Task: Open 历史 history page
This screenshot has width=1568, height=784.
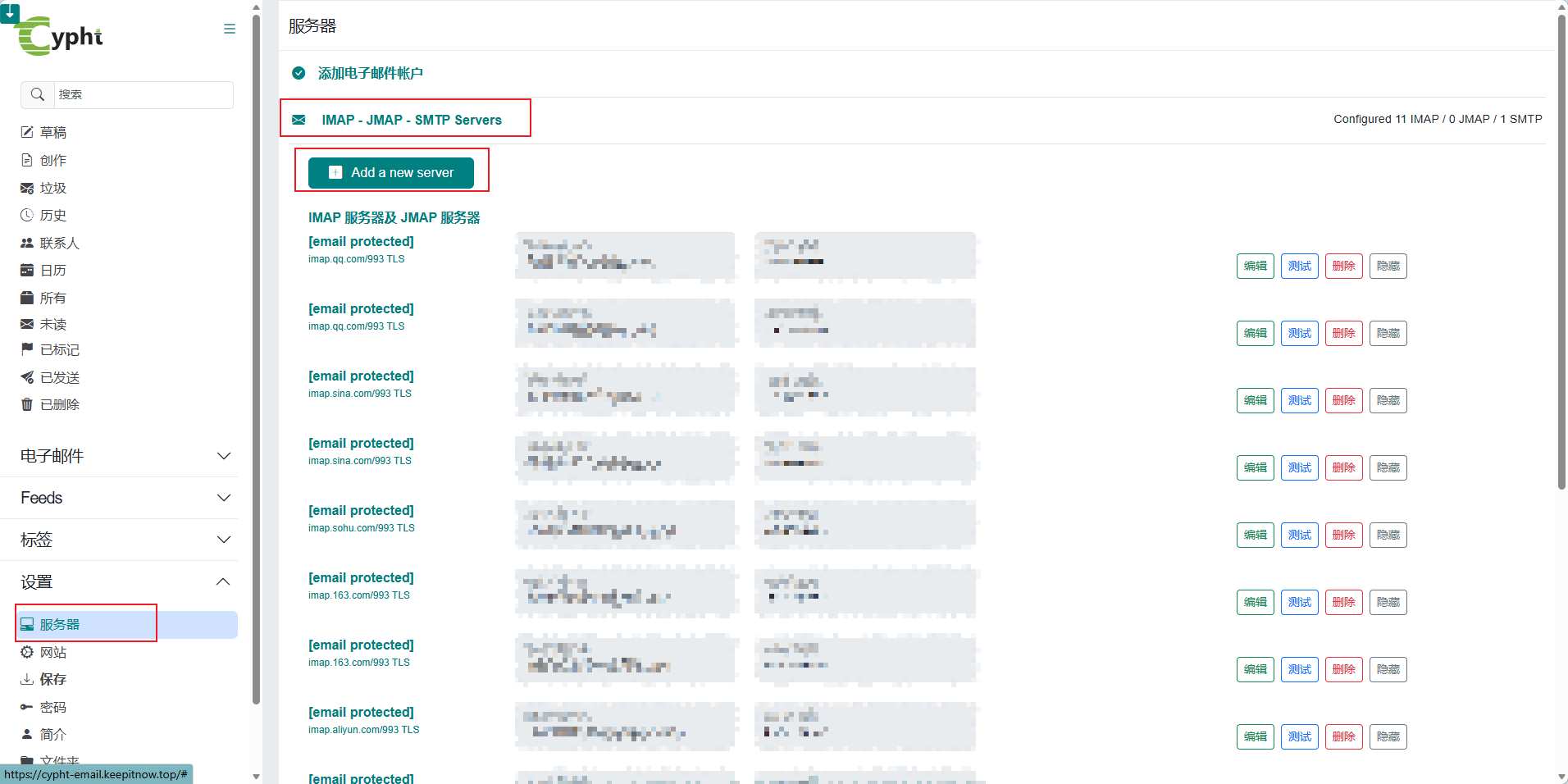Action: click(52, 216)
